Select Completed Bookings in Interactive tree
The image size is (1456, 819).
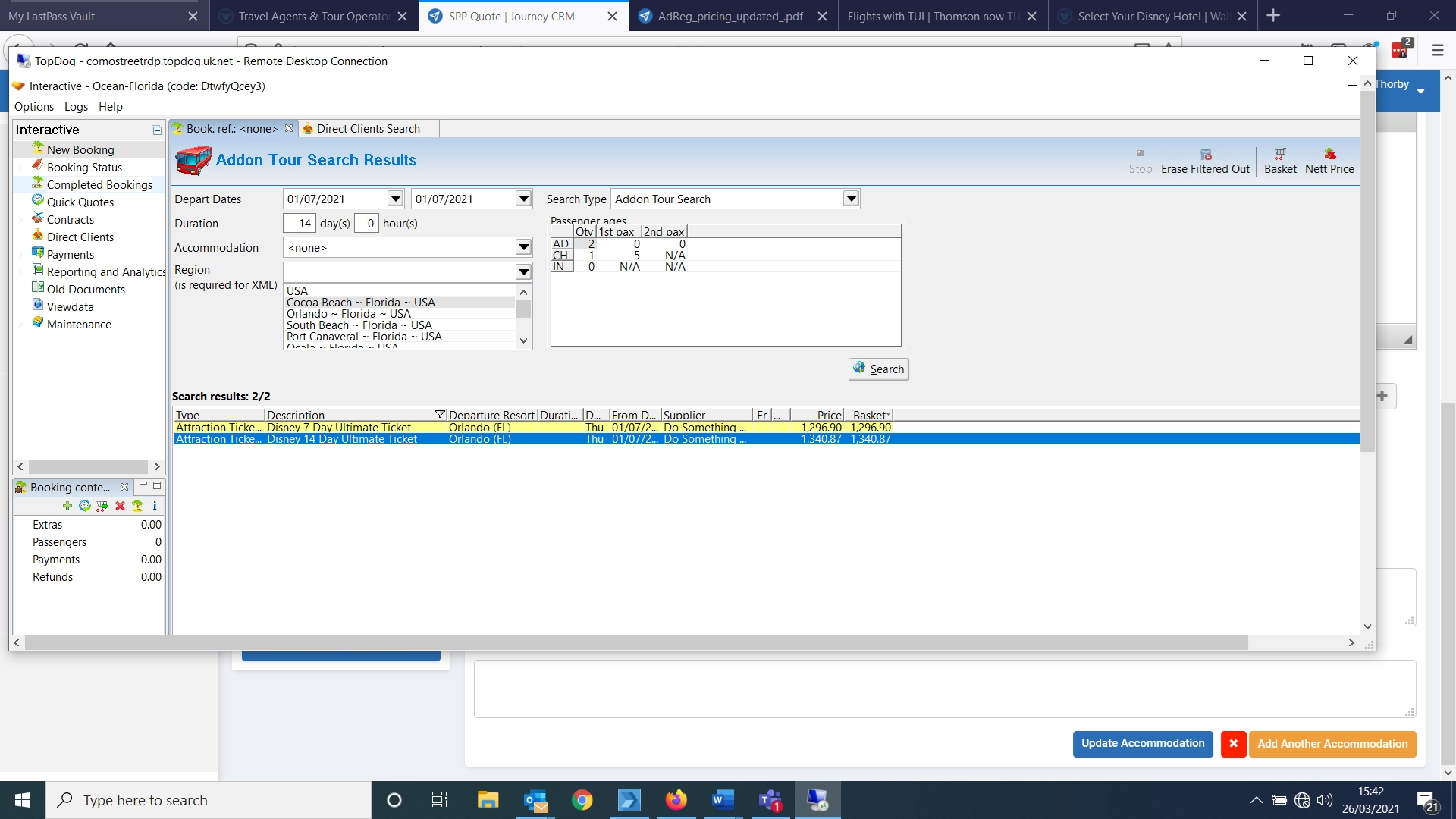pyautogui.click(x=99, y=185)
